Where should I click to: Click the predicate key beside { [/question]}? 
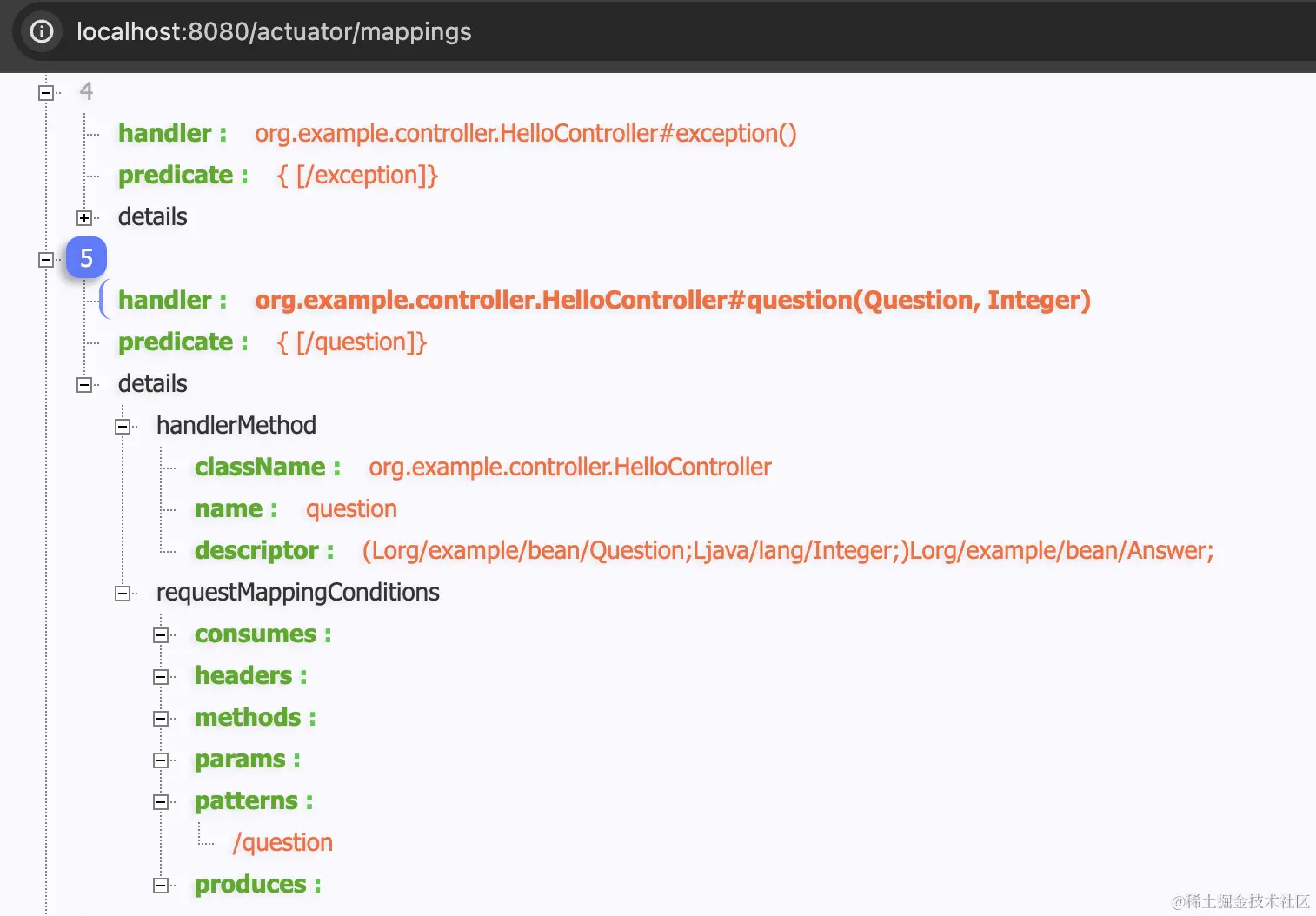click(x=183, y=342)
